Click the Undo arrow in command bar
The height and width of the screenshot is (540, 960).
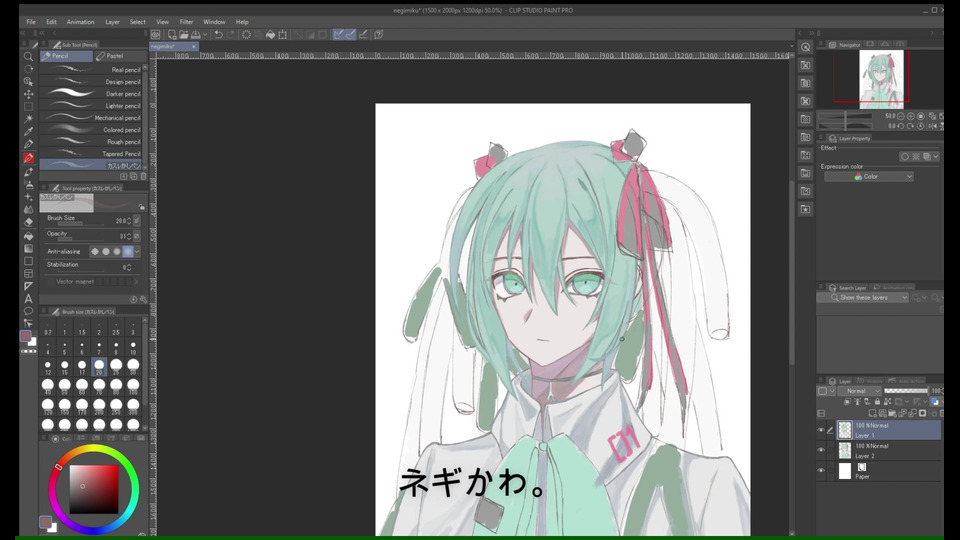218,35
